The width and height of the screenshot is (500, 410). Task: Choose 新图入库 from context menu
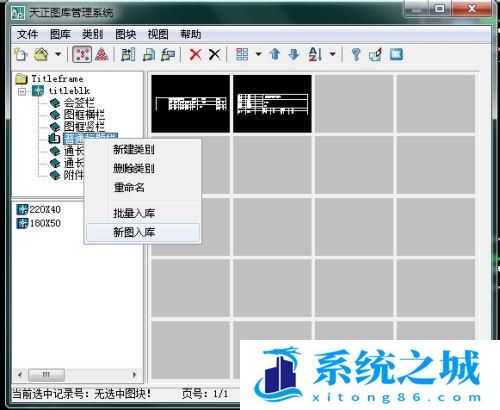coord(143,232)
